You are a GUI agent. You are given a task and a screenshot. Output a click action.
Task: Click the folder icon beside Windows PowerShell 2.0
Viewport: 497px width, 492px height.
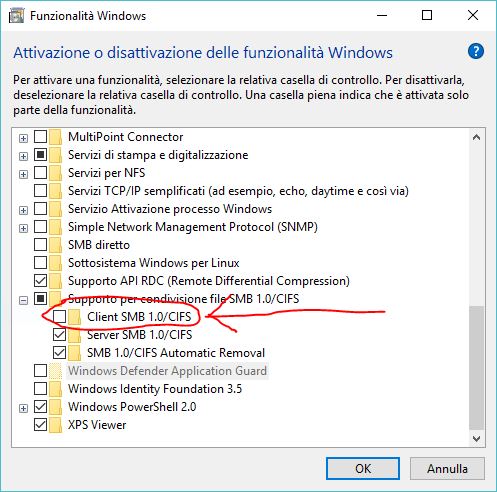[x=55, y=407]
